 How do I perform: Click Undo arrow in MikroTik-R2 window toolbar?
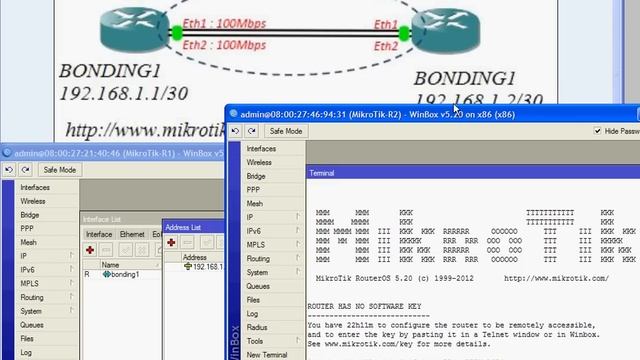[x=236, y=131]
